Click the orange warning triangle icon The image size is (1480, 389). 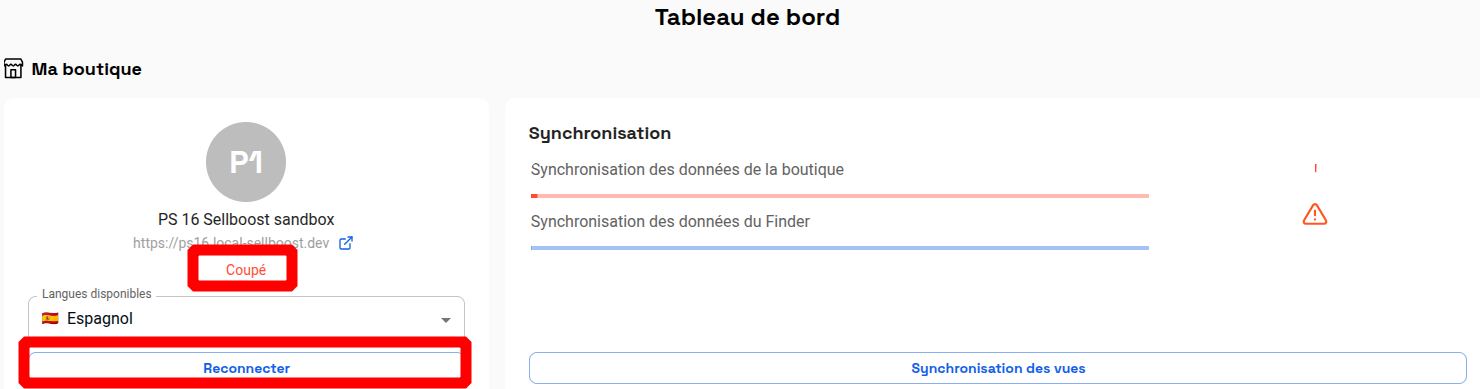tap(1315, 214)
